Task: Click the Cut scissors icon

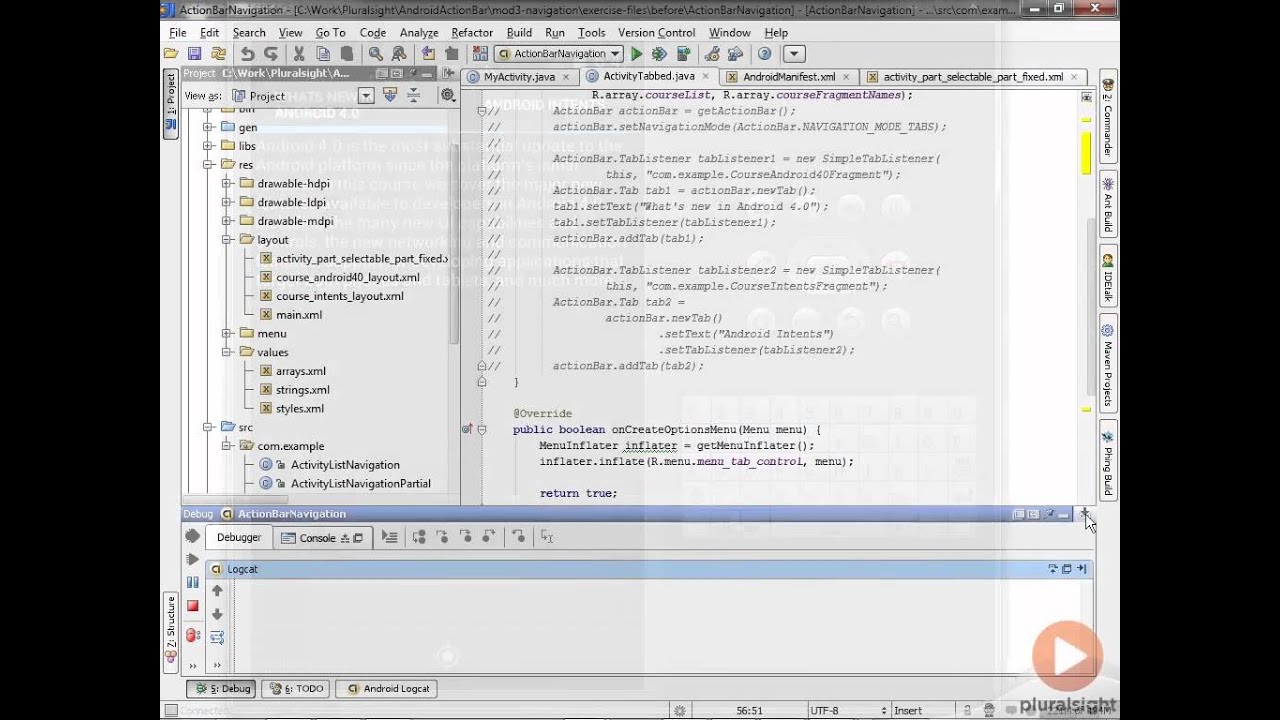Action: point(301,54)
